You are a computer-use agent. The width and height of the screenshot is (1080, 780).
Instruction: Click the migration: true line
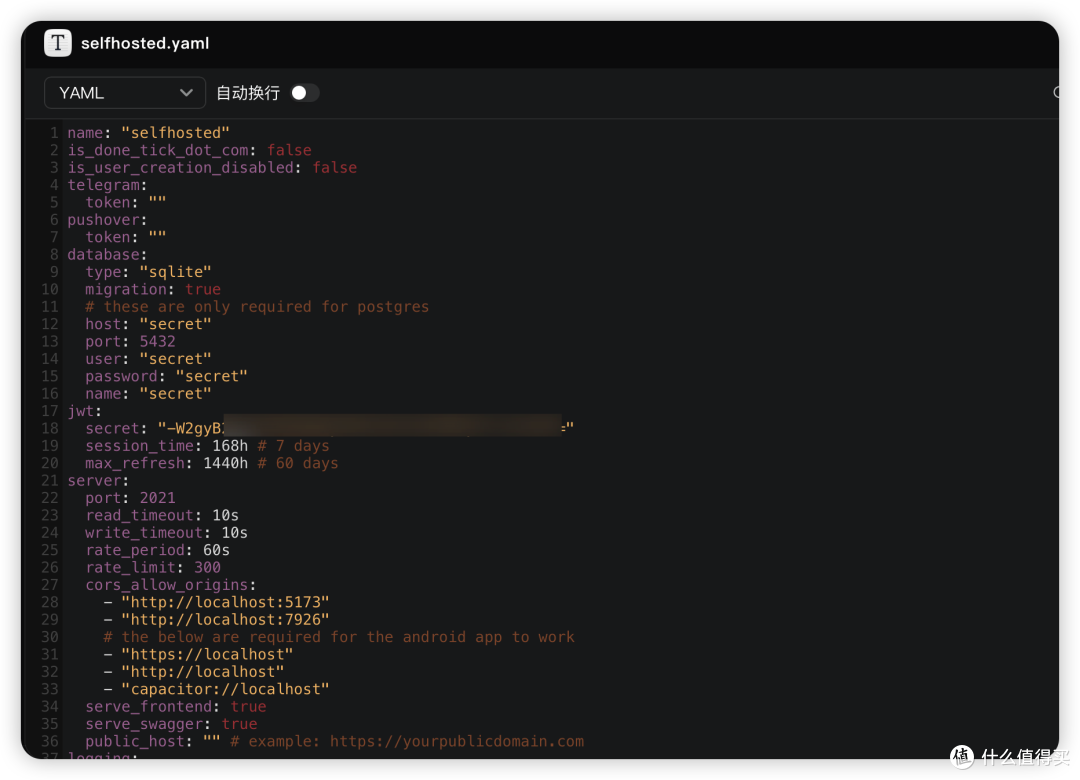pos(153,289)
